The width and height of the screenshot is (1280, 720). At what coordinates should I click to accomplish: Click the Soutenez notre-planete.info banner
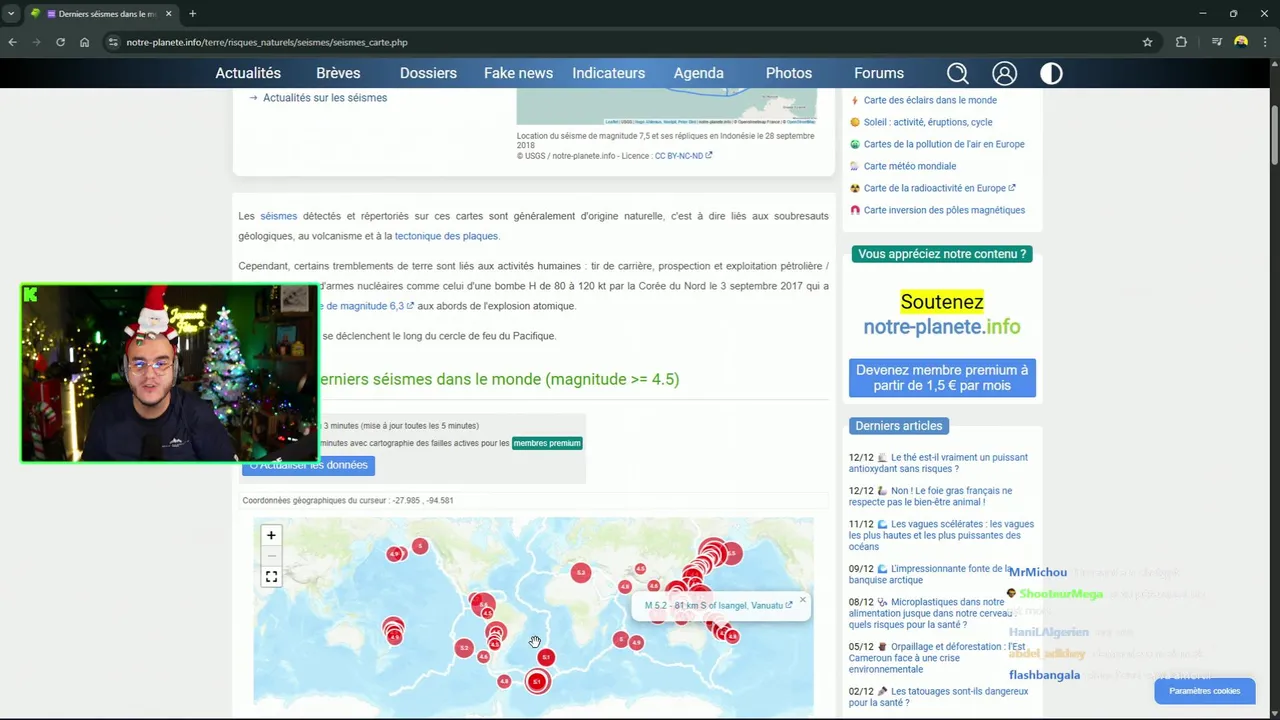pyautogui.click(x=942, y=314)
